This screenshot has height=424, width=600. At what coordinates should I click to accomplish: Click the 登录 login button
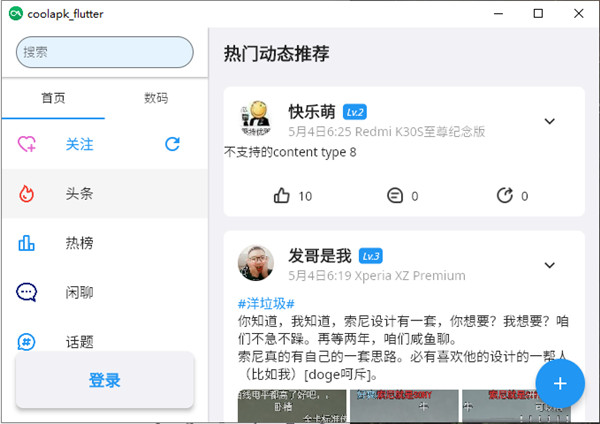[x=104, y=380]
